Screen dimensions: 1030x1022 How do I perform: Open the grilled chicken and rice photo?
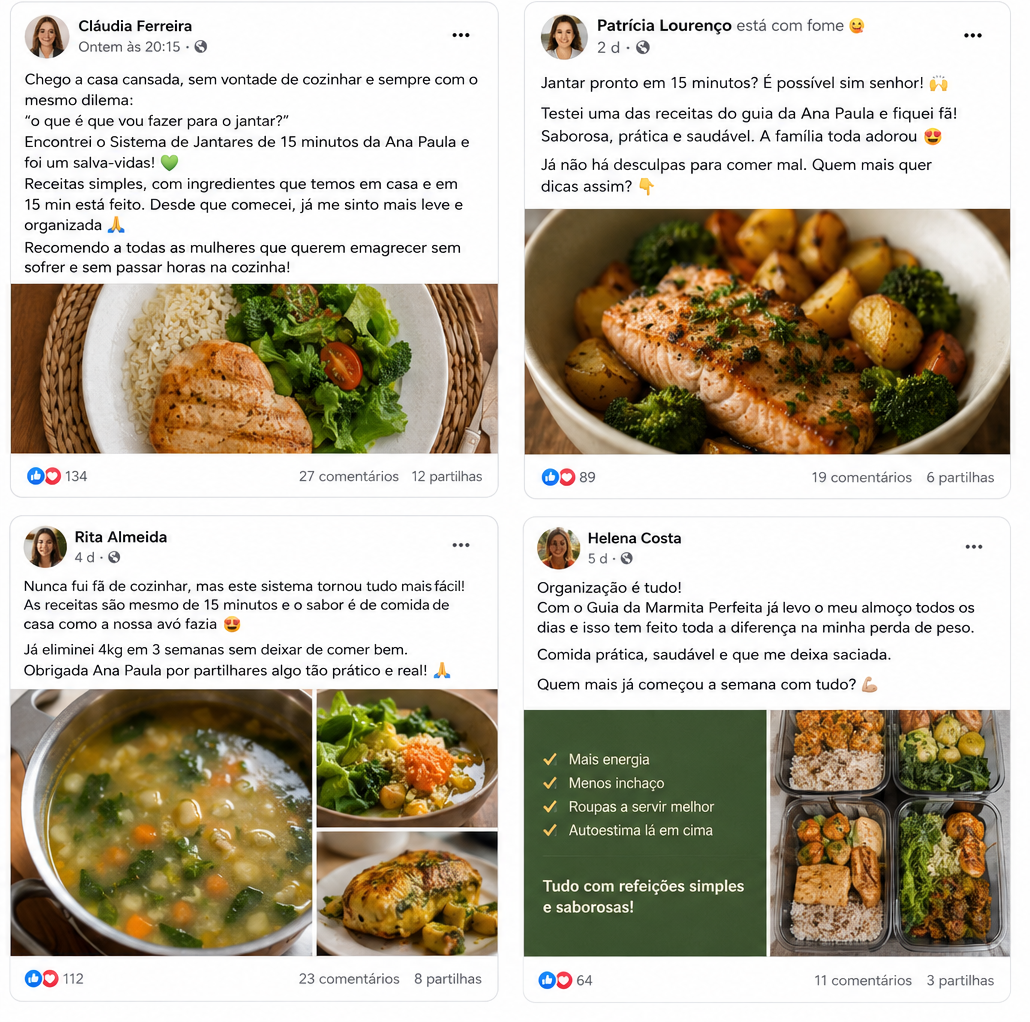point(254,368)
